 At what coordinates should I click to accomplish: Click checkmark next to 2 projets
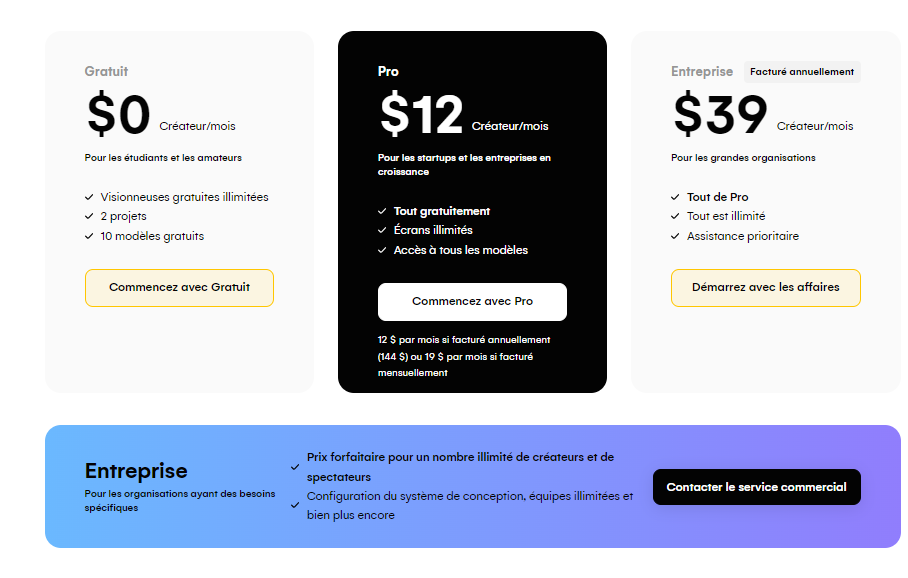(x=89, y=217)
